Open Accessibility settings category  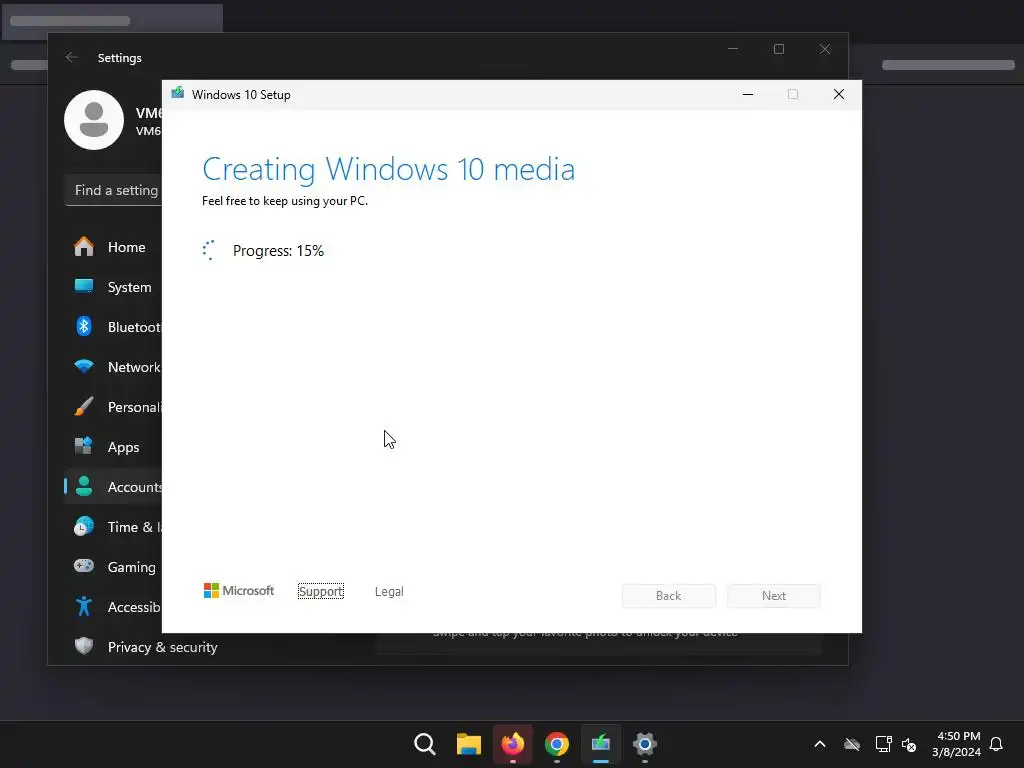pos(113,607)
